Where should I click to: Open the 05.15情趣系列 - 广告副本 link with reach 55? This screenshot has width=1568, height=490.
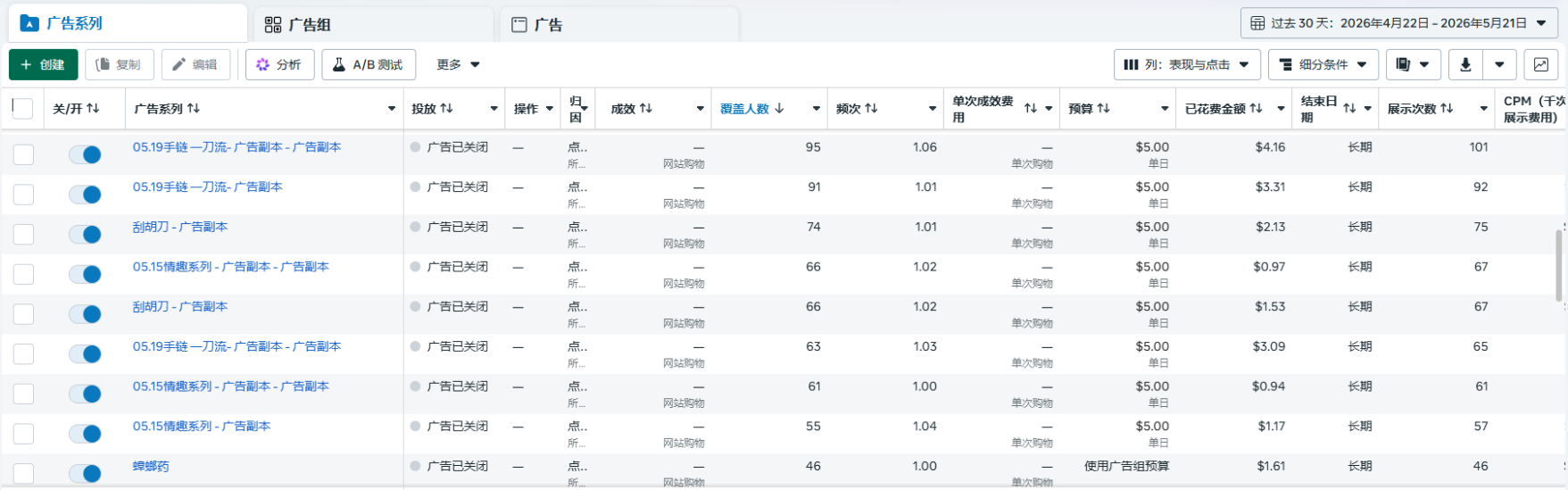point(202,427)
